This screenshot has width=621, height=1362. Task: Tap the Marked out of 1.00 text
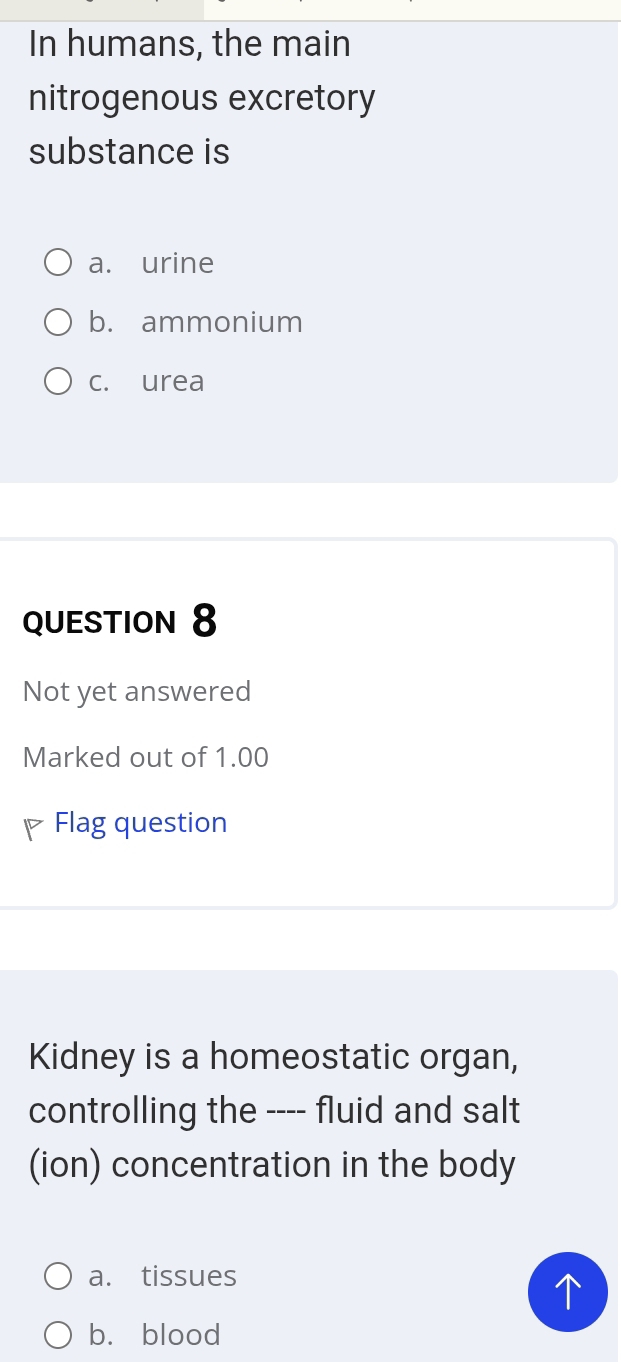point(146,758)
